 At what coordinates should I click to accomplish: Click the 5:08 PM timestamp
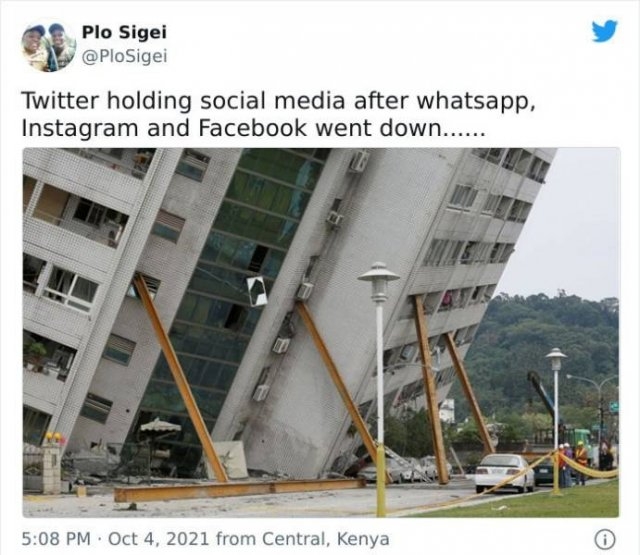pyautogui.click(x=56, y=539)
